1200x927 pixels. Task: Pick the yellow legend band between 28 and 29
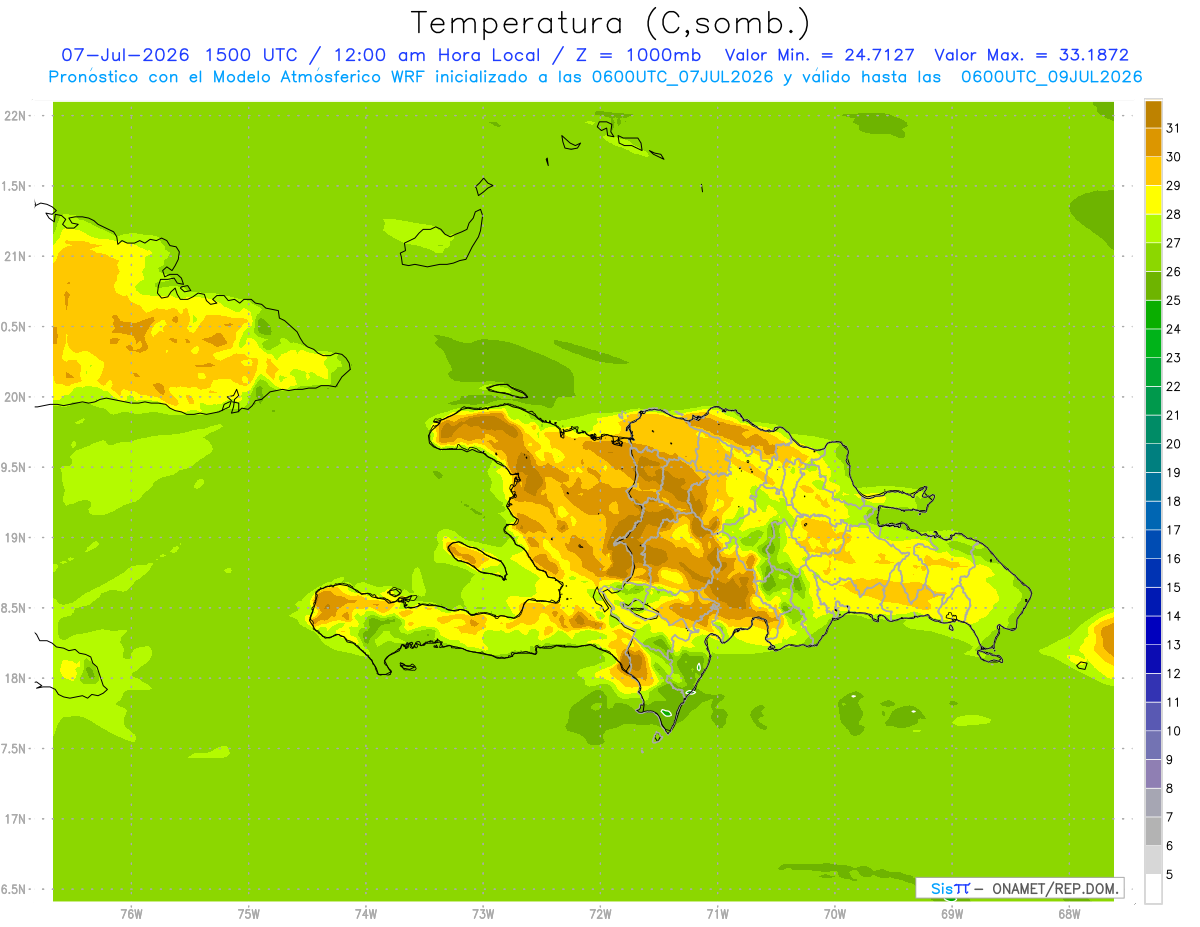point(1153,199)
